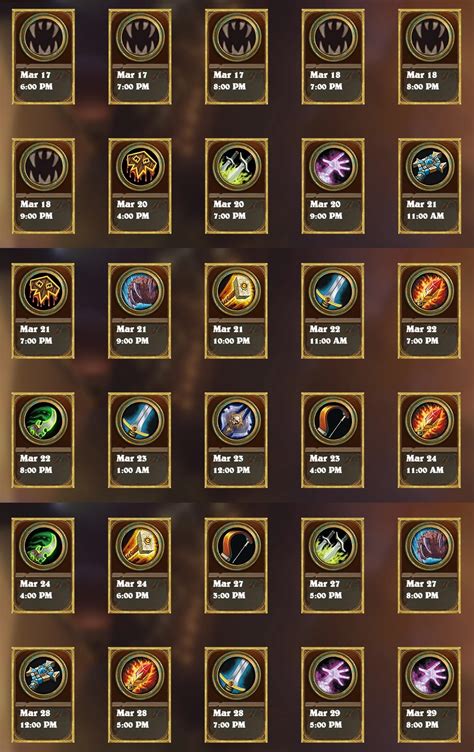Open the Mar 28 12:00 PM crossbow card
The width and height of the screenshot is (474, 752).
(43, 695)
